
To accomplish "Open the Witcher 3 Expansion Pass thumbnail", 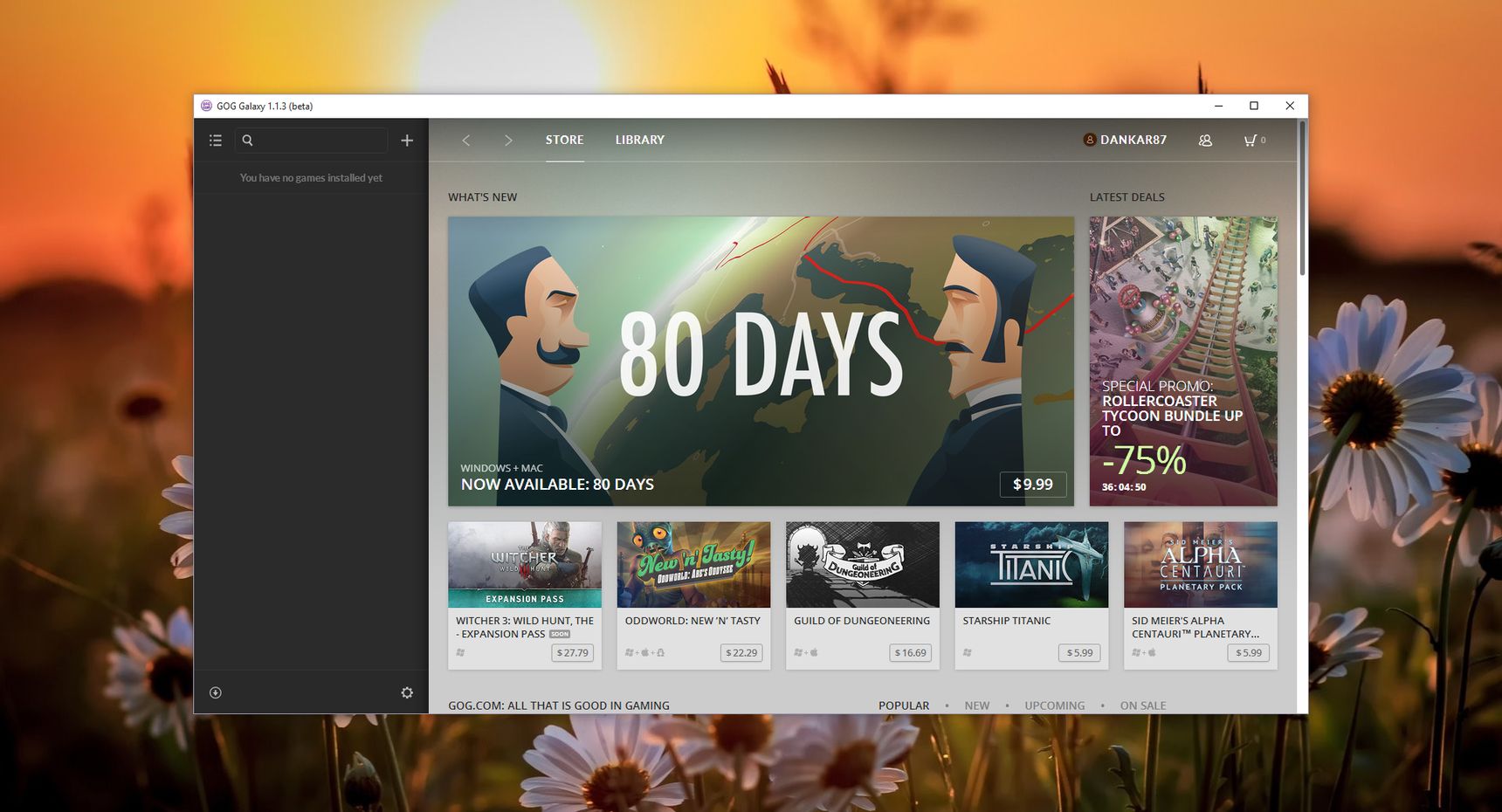I will 525,564.
